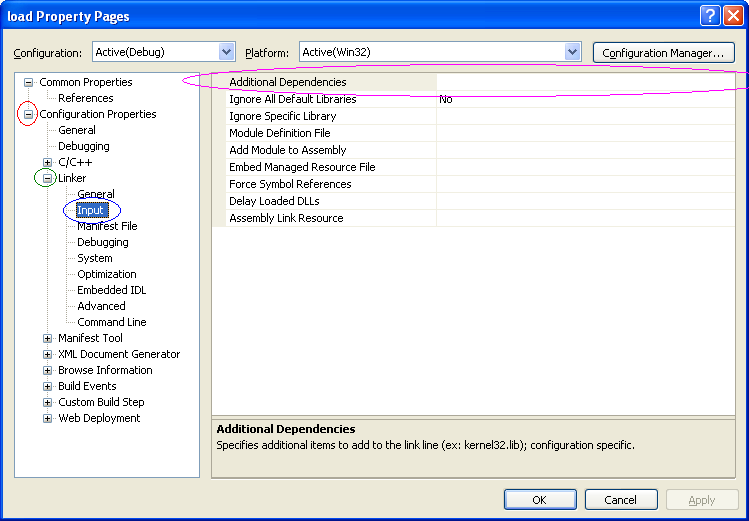Select Optimization under Linker

tap(107, 274)
